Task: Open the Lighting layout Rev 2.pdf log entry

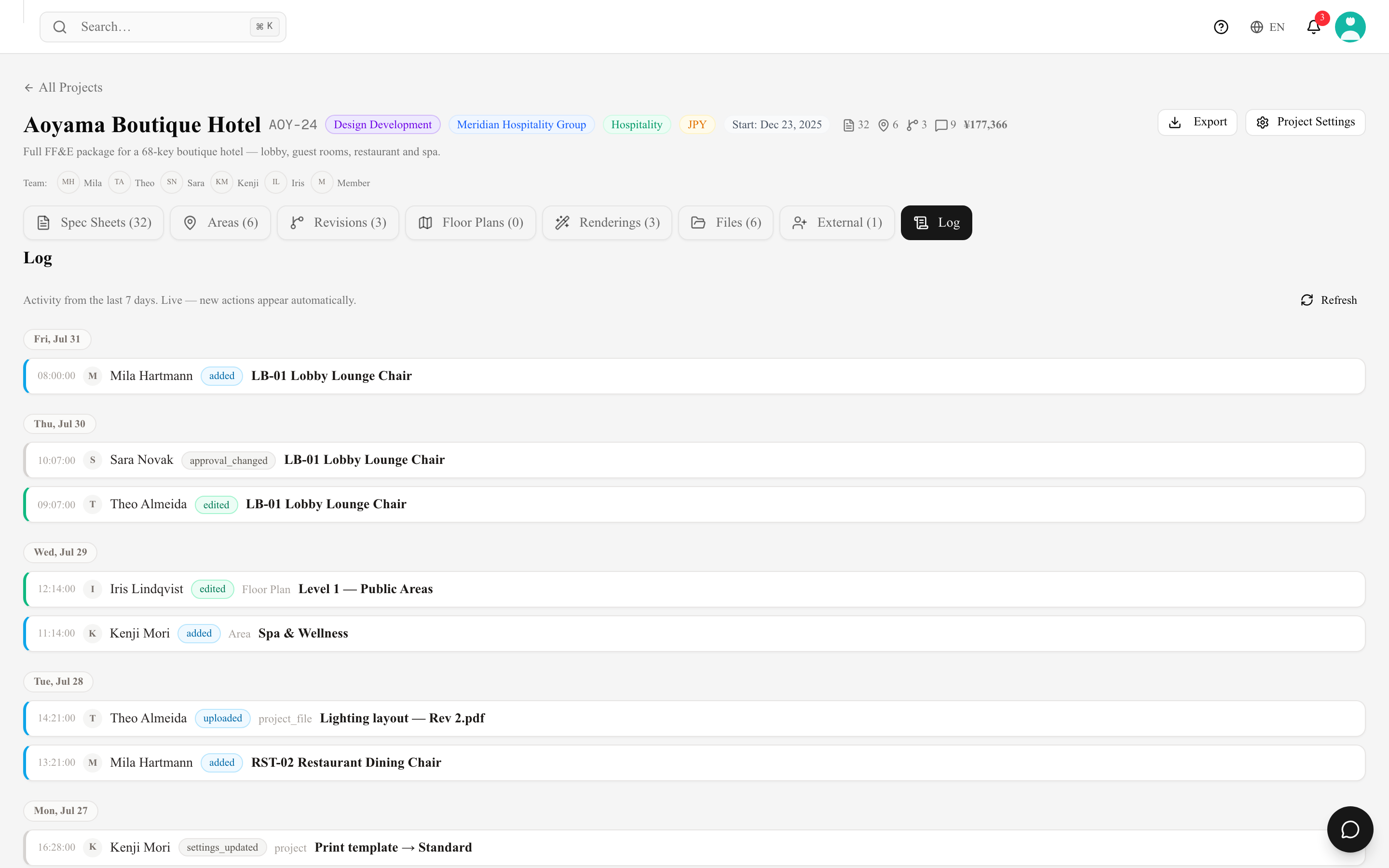Action: (694, 718)
